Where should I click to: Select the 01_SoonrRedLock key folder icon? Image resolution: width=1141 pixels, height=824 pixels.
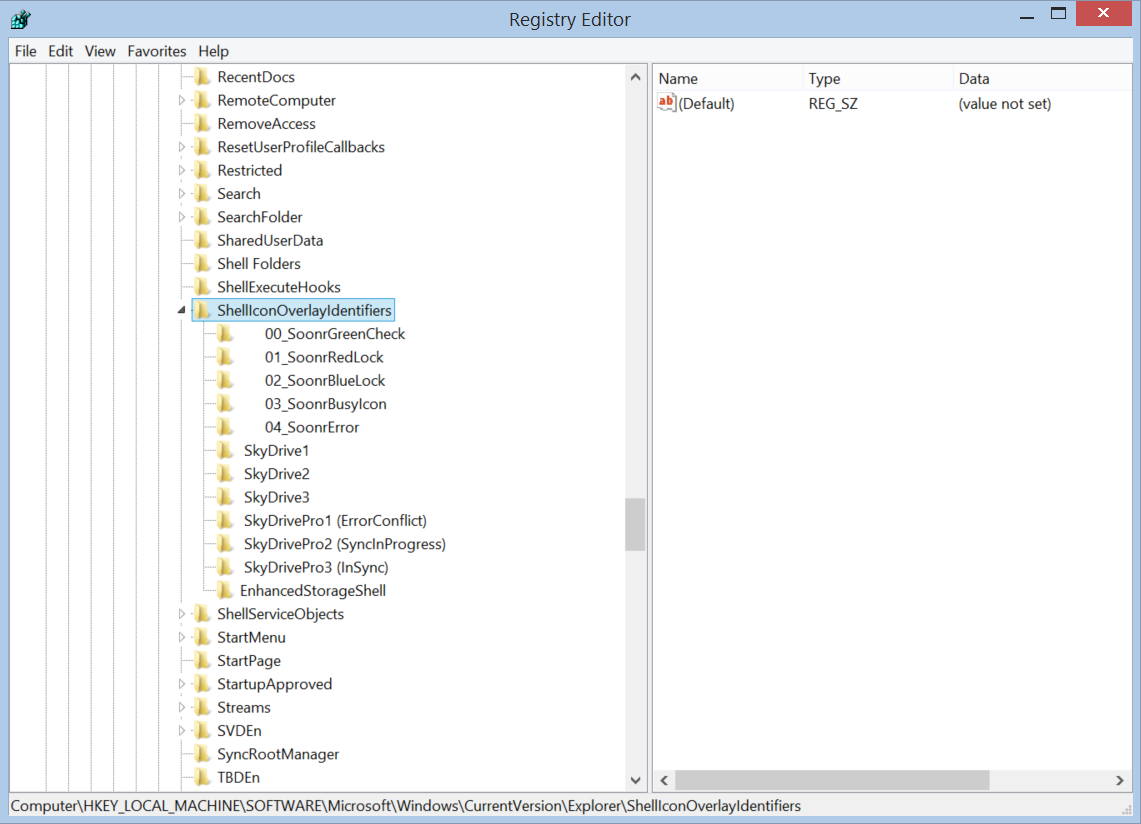(226, 357)
